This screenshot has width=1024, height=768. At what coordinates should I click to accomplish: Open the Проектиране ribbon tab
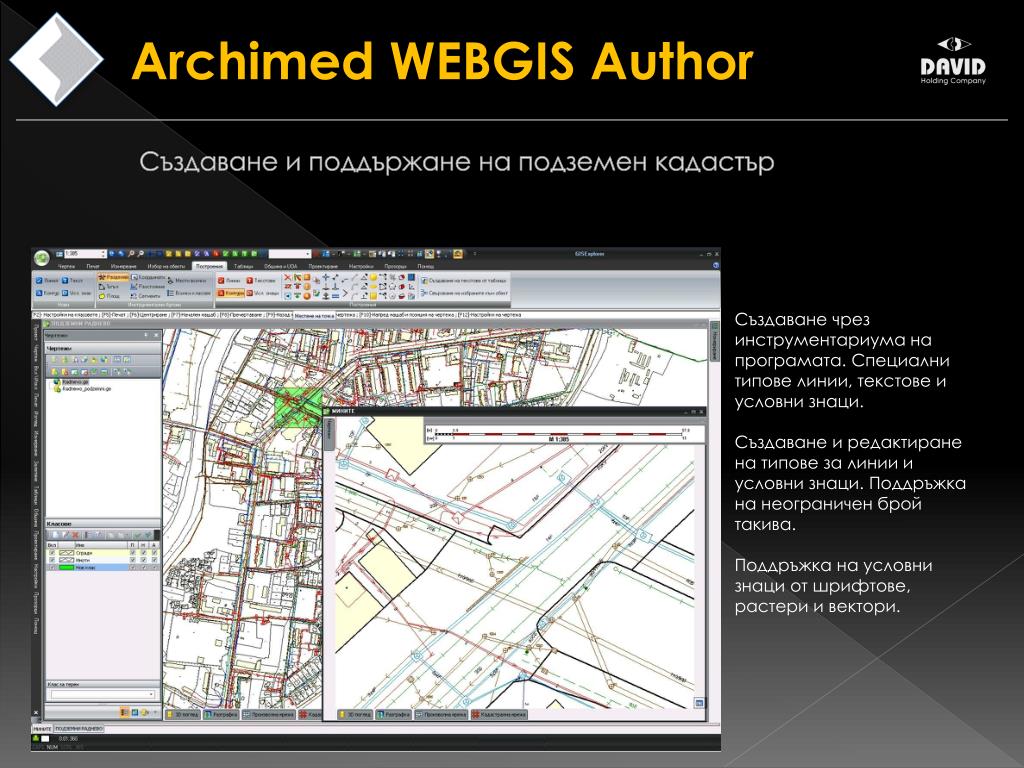(x=323, y=266)
